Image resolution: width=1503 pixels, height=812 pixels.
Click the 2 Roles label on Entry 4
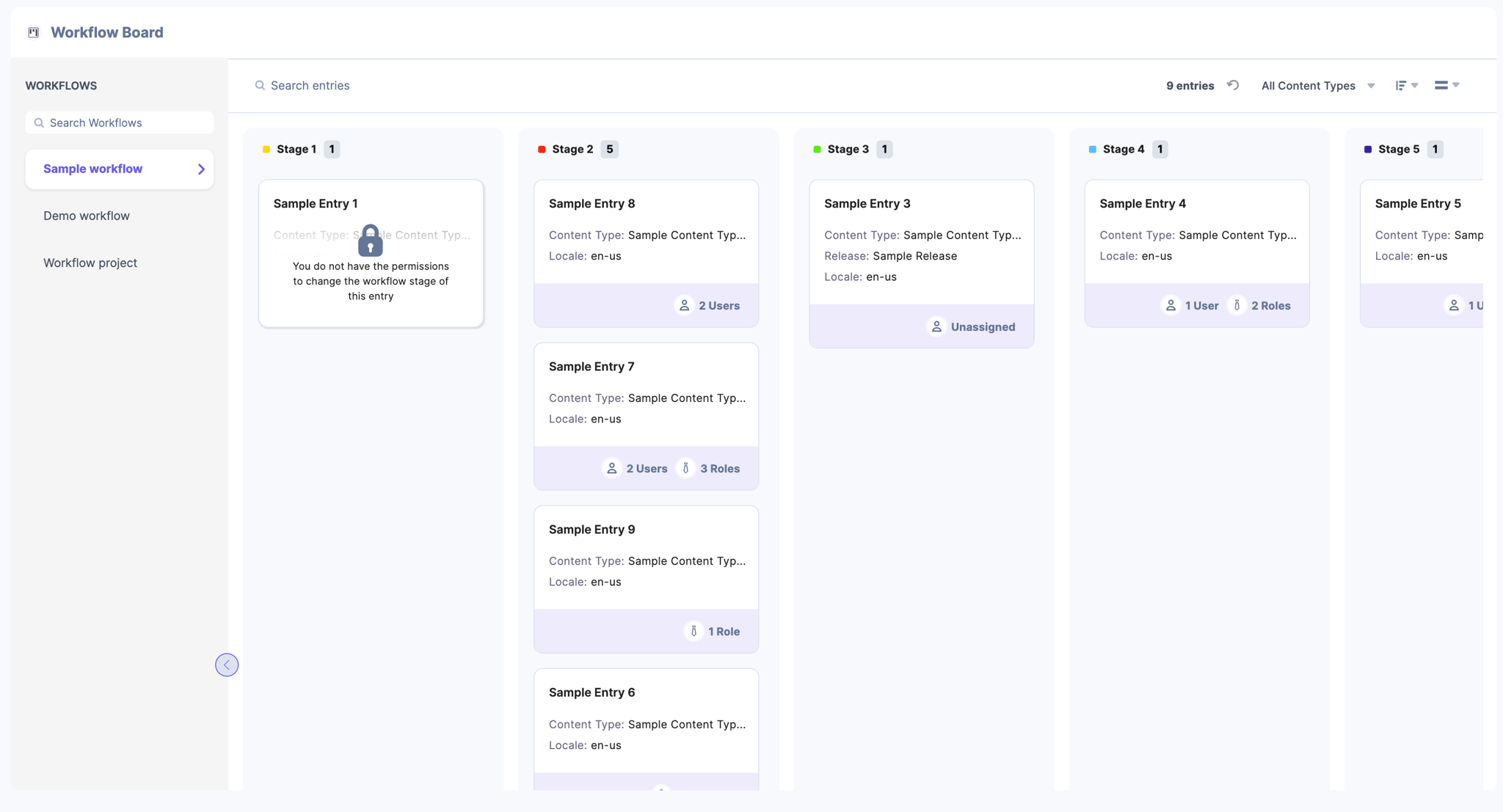point(1271,306)
